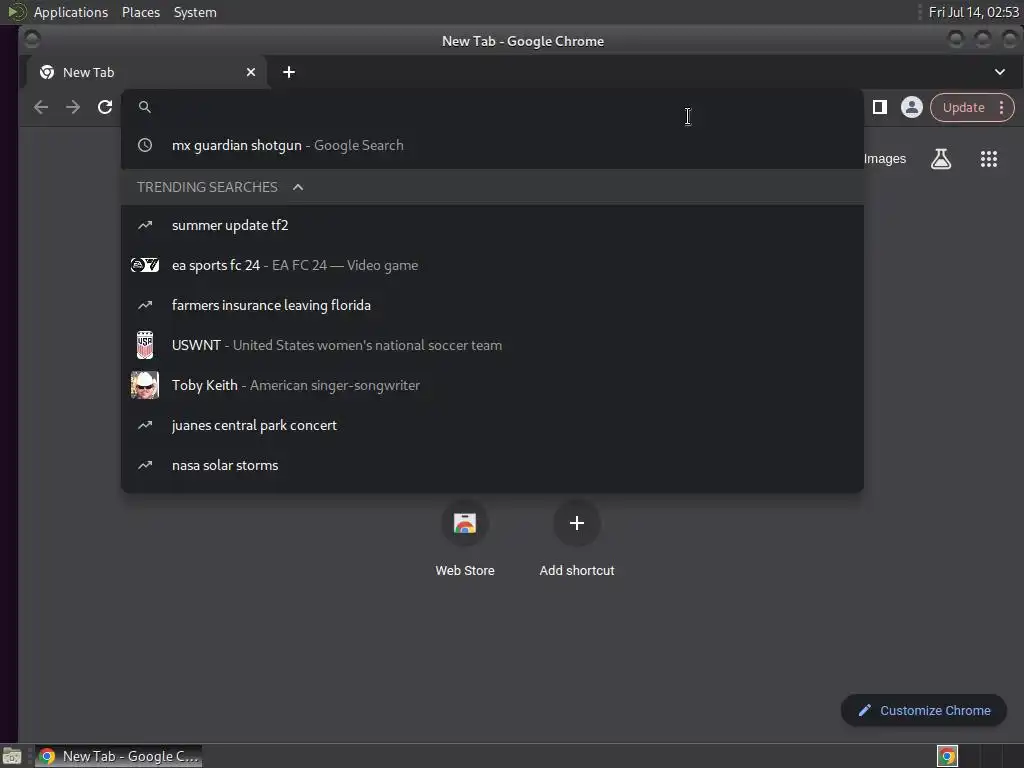Click the show desktop icon in bottom panel
1024x768 pixels.
tap(12, 756)
